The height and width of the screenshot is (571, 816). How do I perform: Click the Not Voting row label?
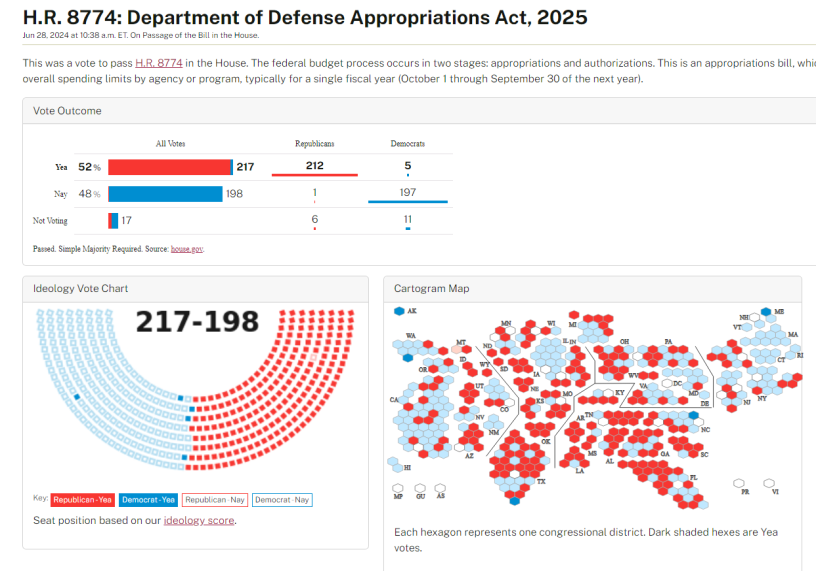[50, 221]
